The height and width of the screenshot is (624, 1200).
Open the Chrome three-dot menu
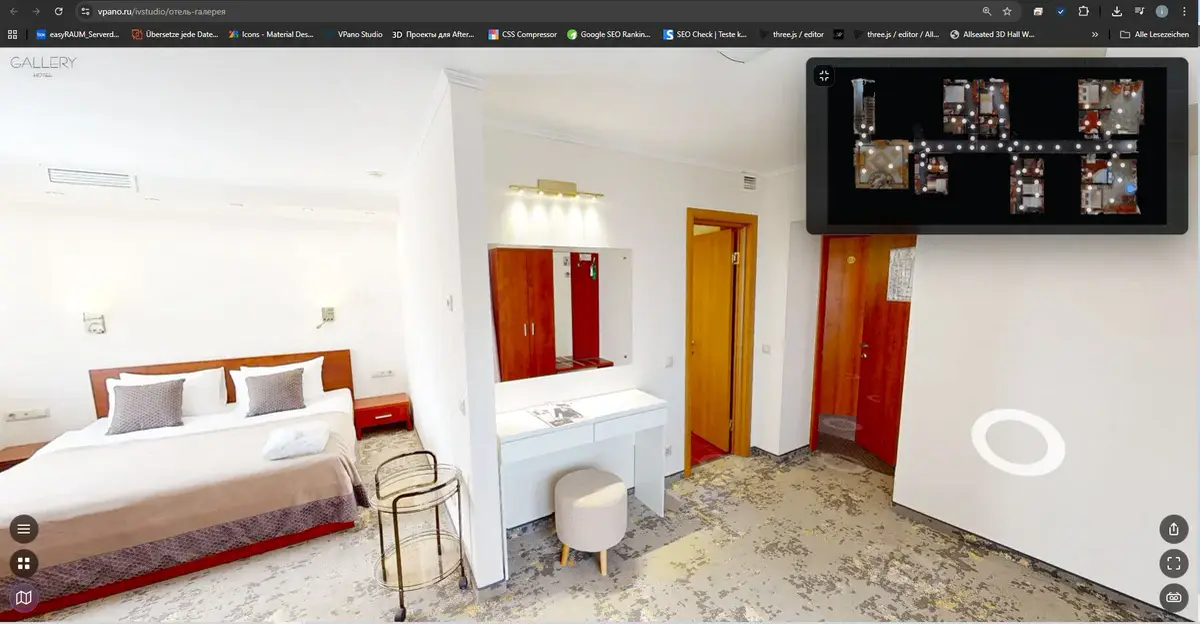point(1184,11)
